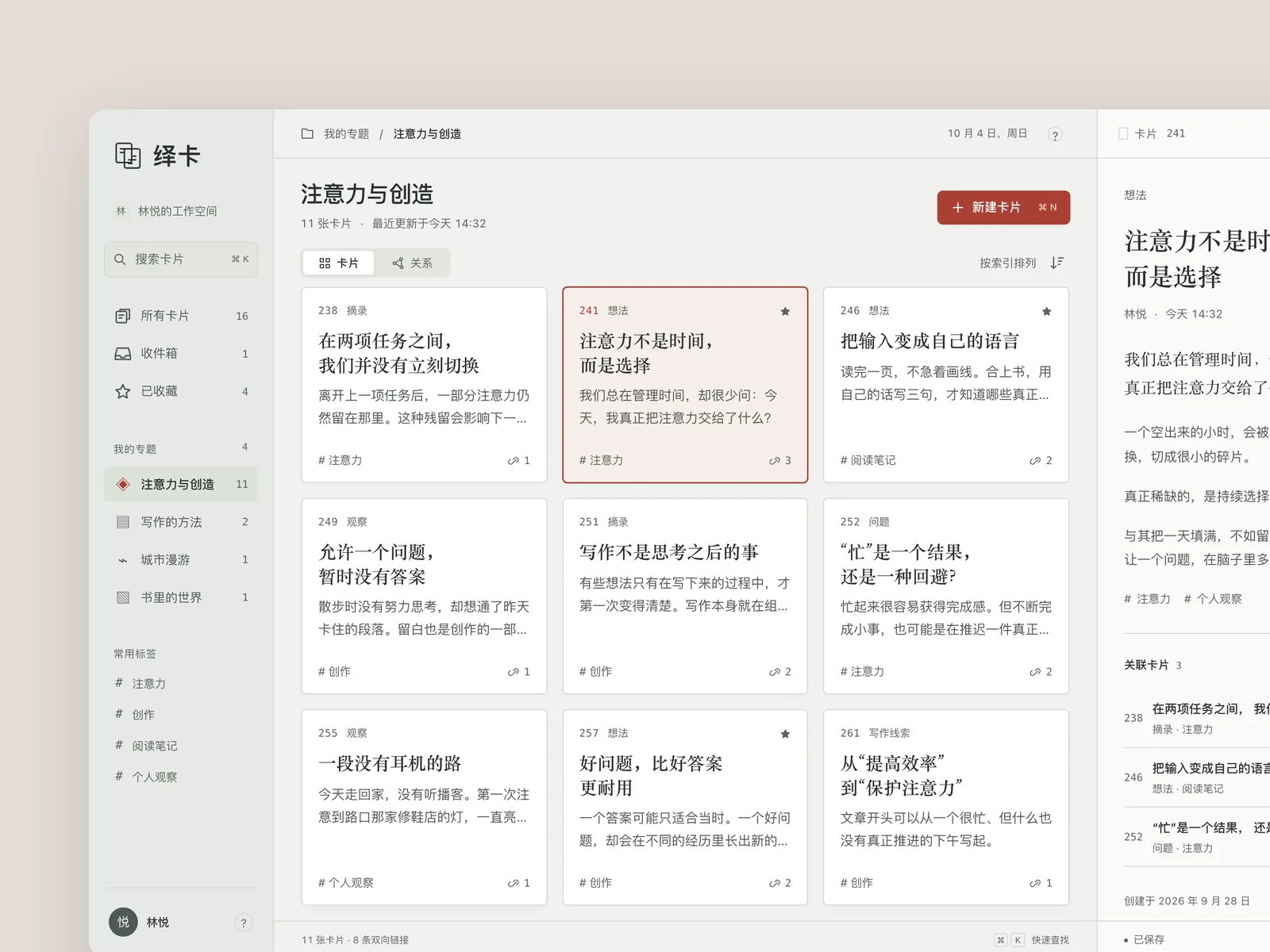Switch to the 关系 view tab
The width and height of the screenshot is (1270, 952).
(x=412, y=263)
